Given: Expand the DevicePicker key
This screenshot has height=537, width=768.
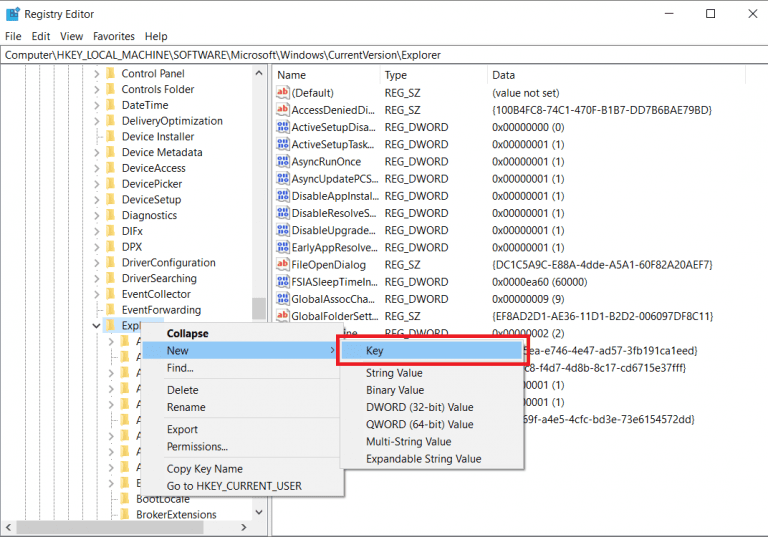Looking at the screenshot, I should (96, 184).
